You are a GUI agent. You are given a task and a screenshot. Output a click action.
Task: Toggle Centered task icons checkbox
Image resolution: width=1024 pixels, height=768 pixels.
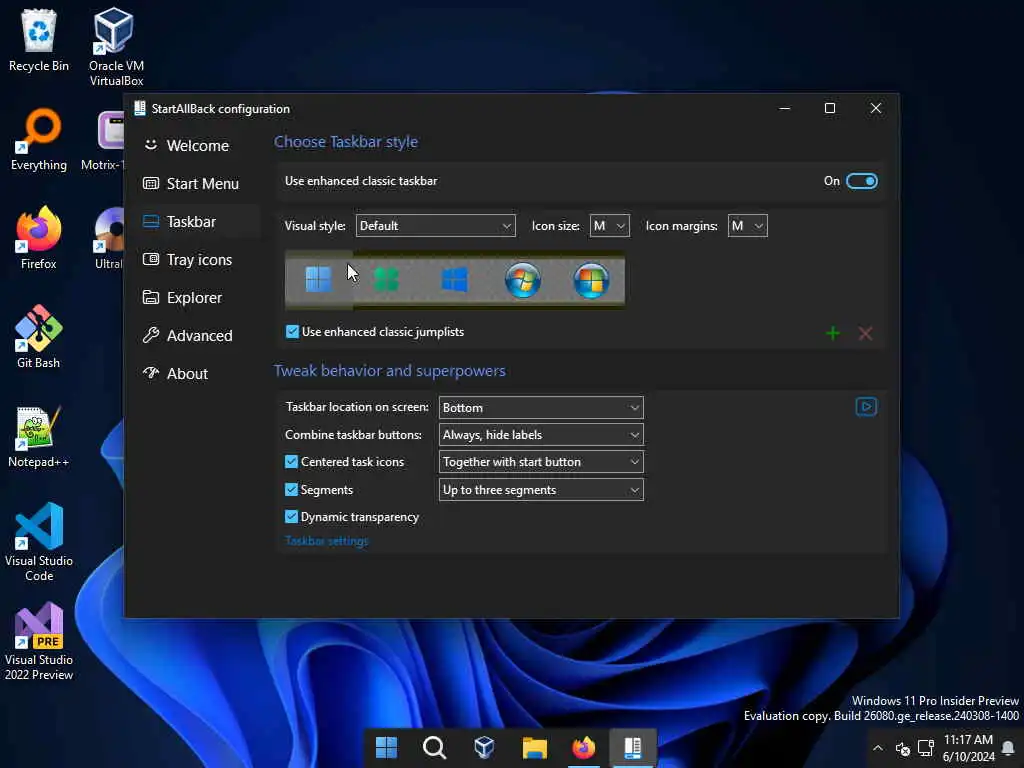[x=291, y=462]
